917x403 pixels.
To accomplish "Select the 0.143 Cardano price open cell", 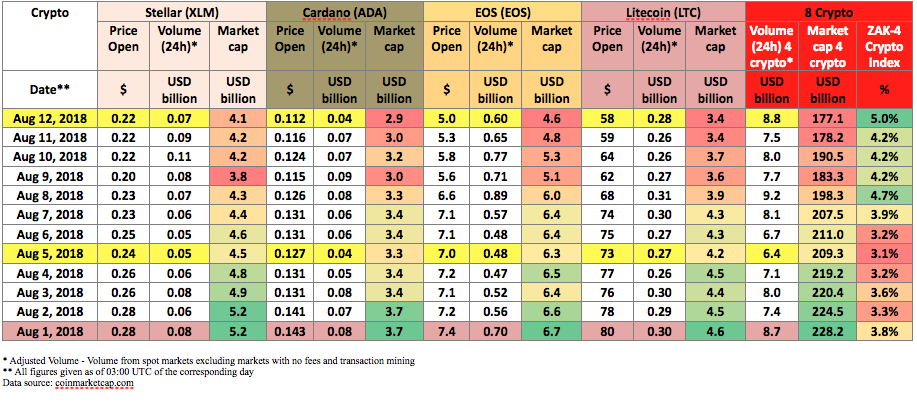I will 289,331.
